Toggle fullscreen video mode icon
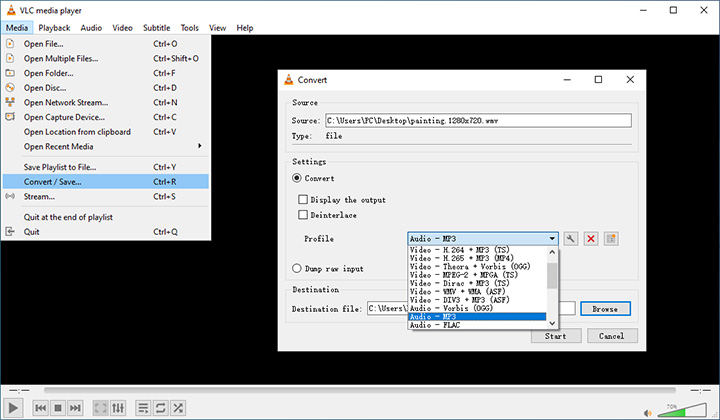Viewport: 720px width, 420px height. (x=101, y=408)
